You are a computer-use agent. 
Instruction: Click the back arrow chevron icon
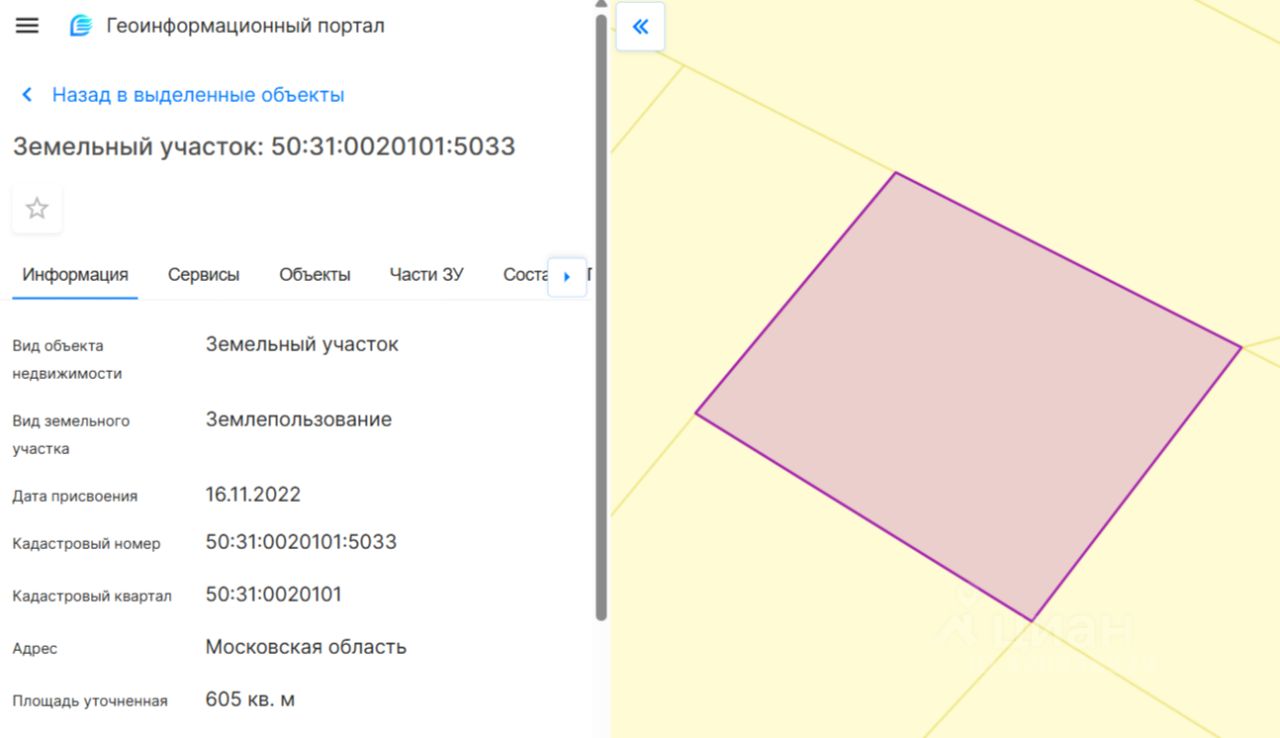pyautogui.click(x=27, y=95)
